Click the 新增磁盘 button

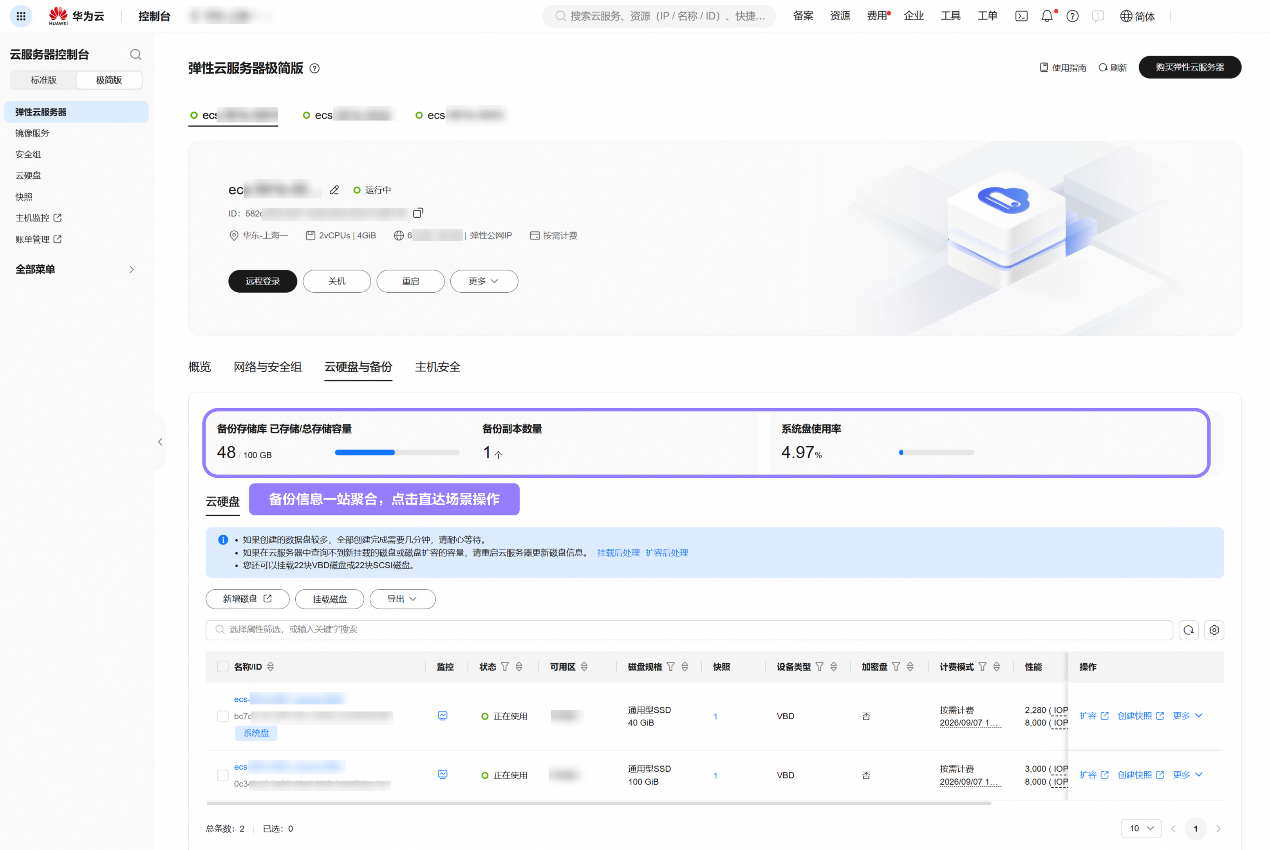click(247, 599)
